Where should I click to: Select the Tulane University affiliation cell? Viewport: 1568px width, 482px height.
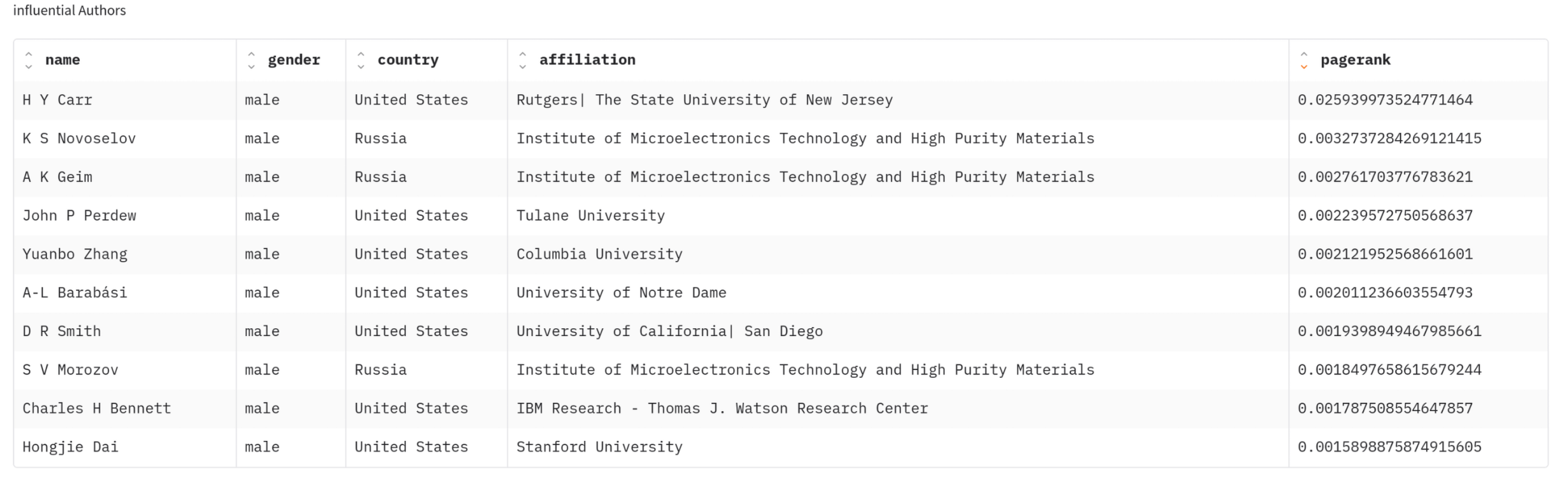click(x=590, y=216)
